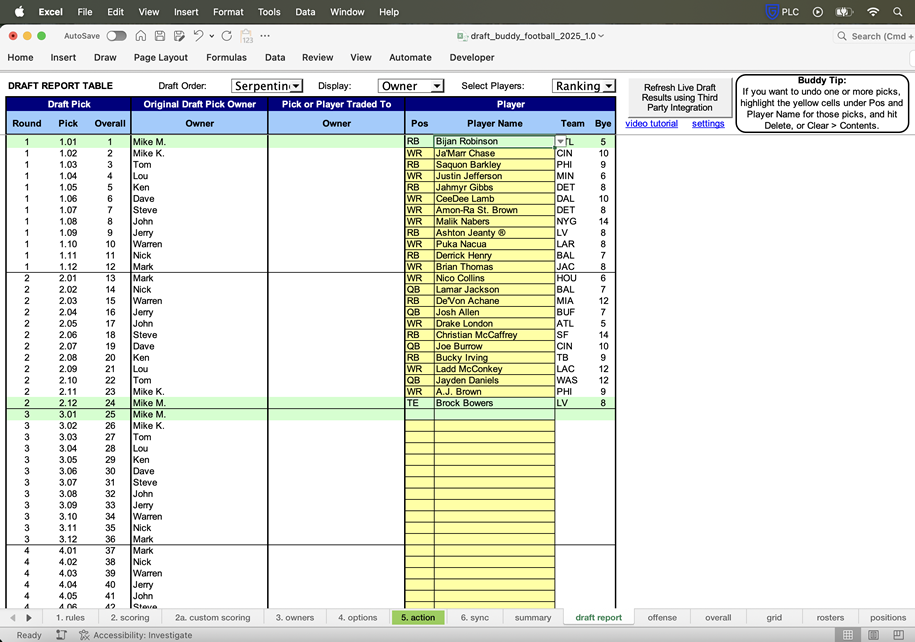Switch to Page Break Preview icon
Image resolution: width=915 pixels, height=642 pixels.
(x=899, y=635)
